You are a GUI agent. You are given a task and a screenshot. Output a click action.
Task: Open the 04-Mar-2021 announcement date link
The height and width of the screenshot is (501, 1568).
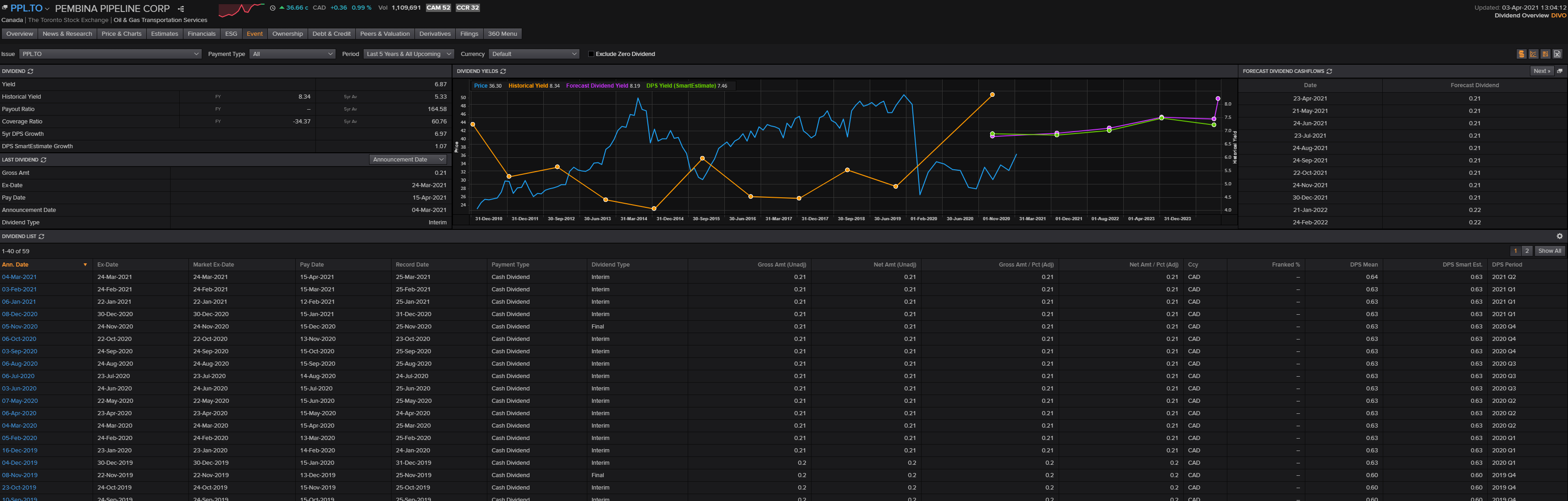coord(19,277)
